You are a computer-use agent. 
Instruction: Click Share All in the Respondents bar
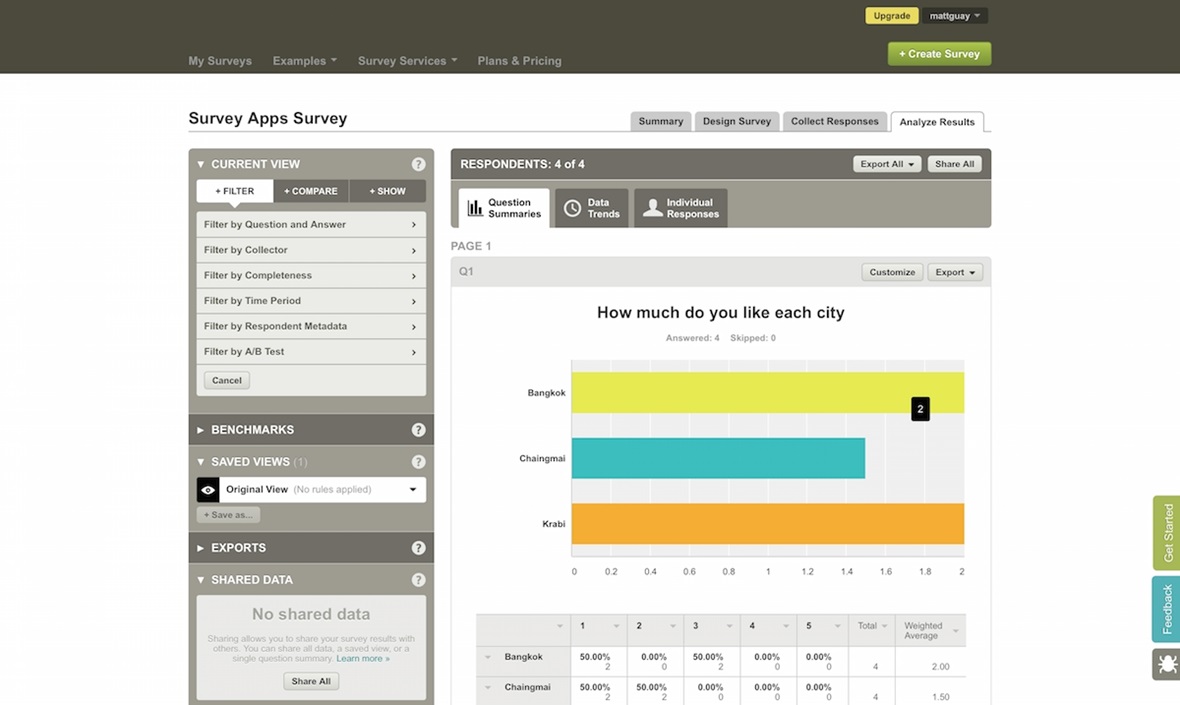pos(954,164)
